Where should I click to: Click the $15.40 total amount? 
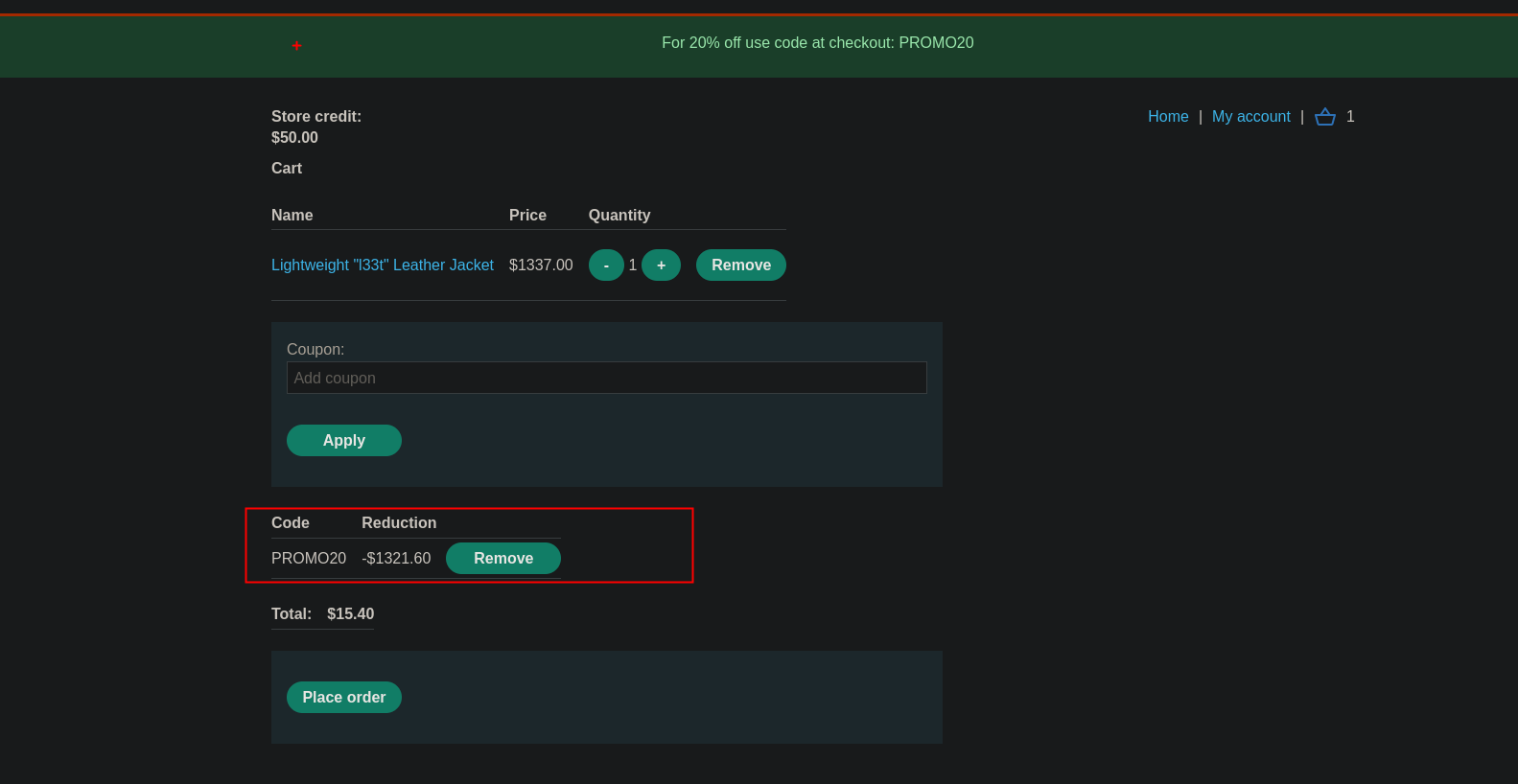[x=350, y=614]
